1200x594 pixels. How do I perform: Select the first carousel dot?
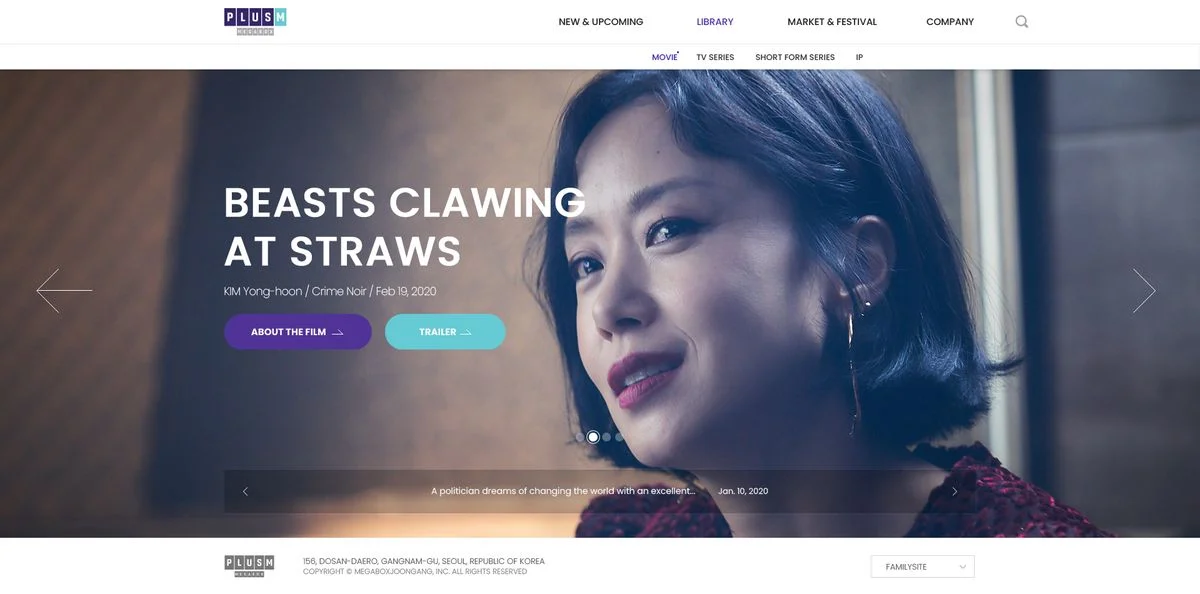580,437
